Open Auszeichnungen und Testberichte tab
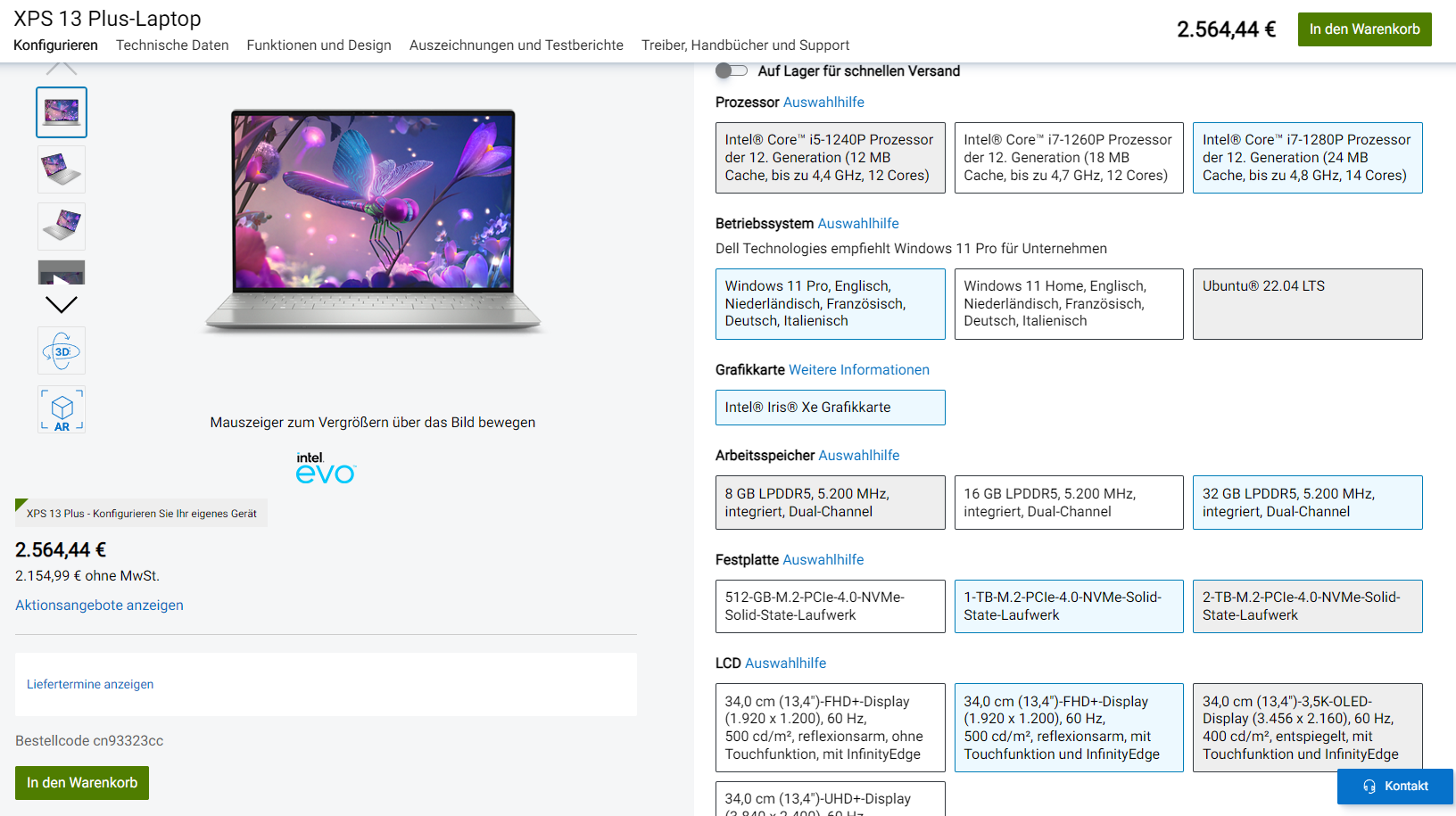This screenshot has height=816, width=1456. [x=517, y=45]
